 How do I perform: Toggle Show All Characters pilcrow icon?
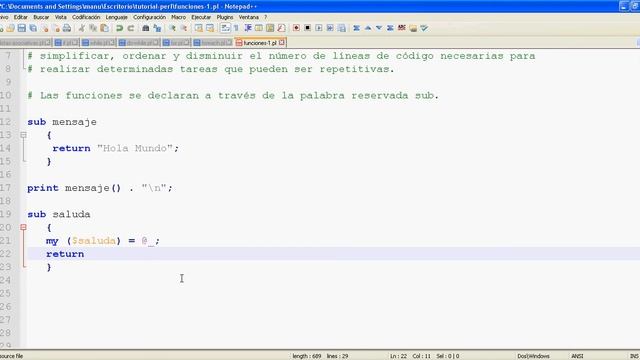coord(236,28)
